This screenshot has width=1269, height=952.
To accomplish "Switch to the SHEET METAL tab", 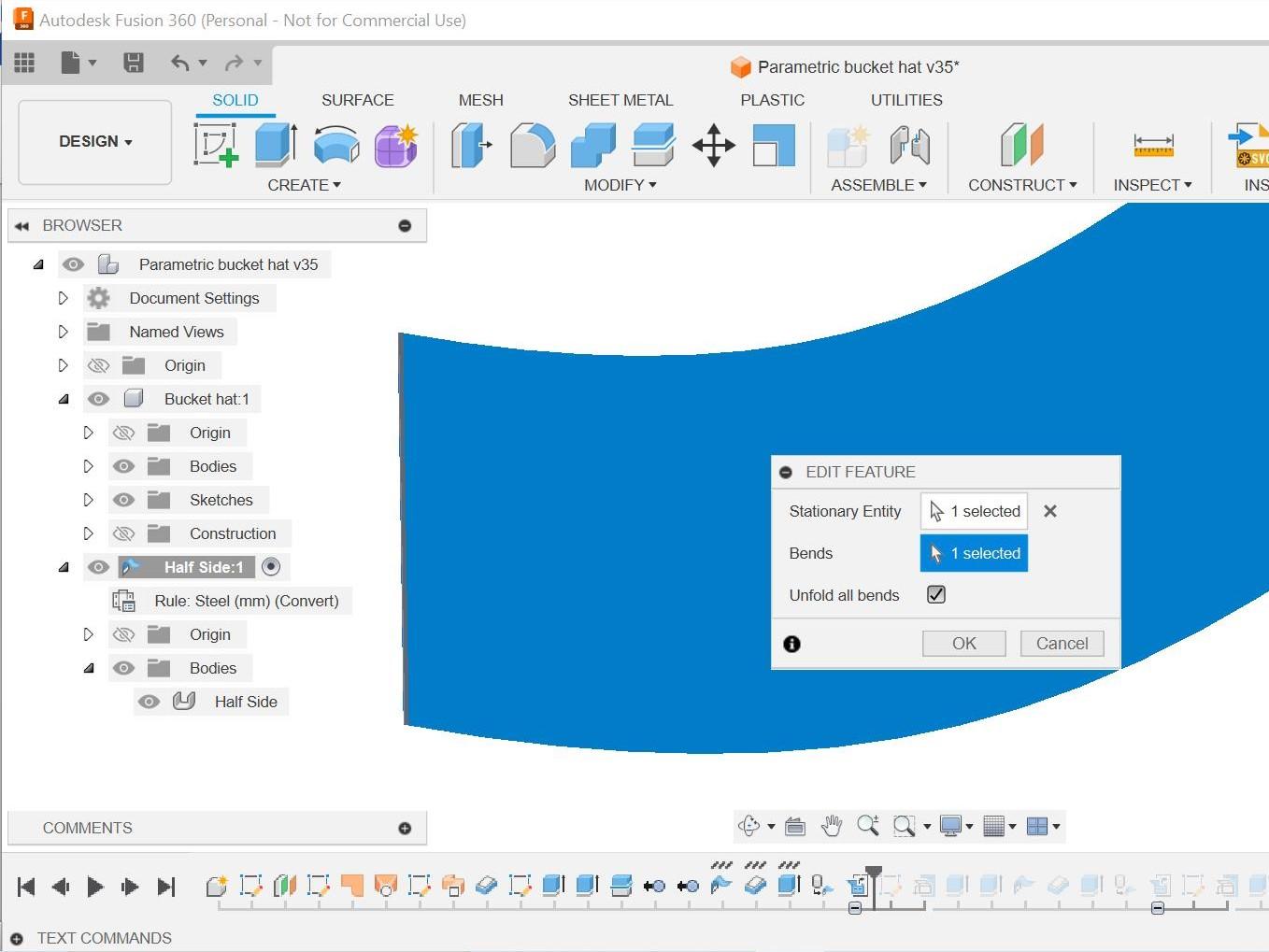I will pyautogui.click(x=620, y=100).
